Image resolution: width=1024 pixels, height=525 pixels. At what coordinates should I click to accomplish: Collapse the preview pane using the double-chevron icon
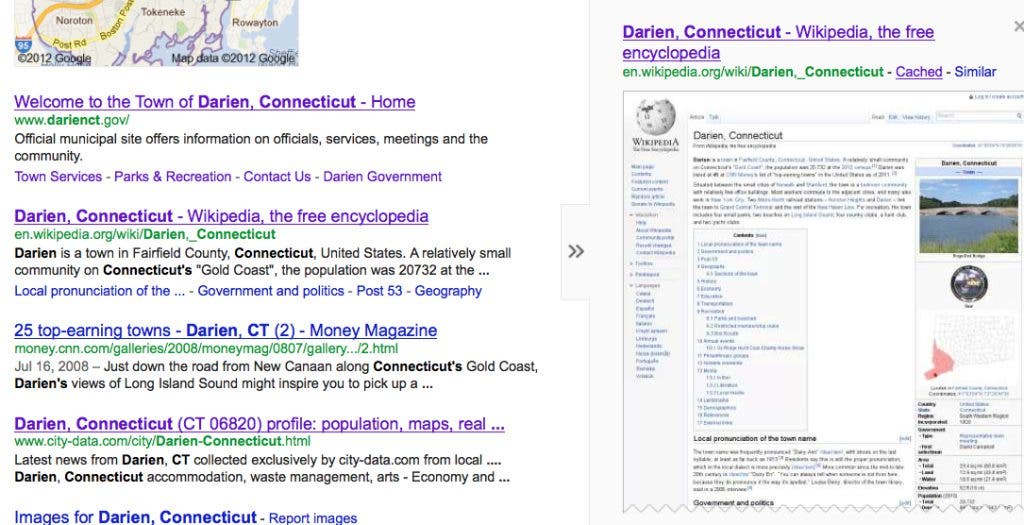[576, 251]
